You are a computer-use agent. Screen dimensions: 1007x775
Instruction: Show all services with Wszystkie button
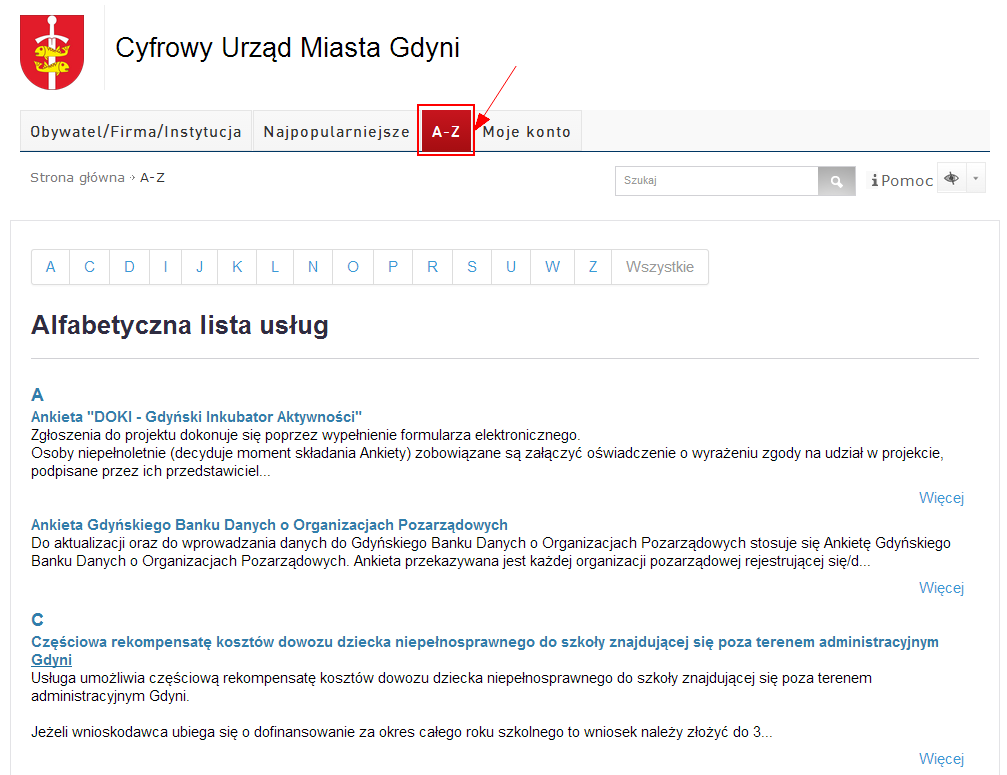coord(659,267)
